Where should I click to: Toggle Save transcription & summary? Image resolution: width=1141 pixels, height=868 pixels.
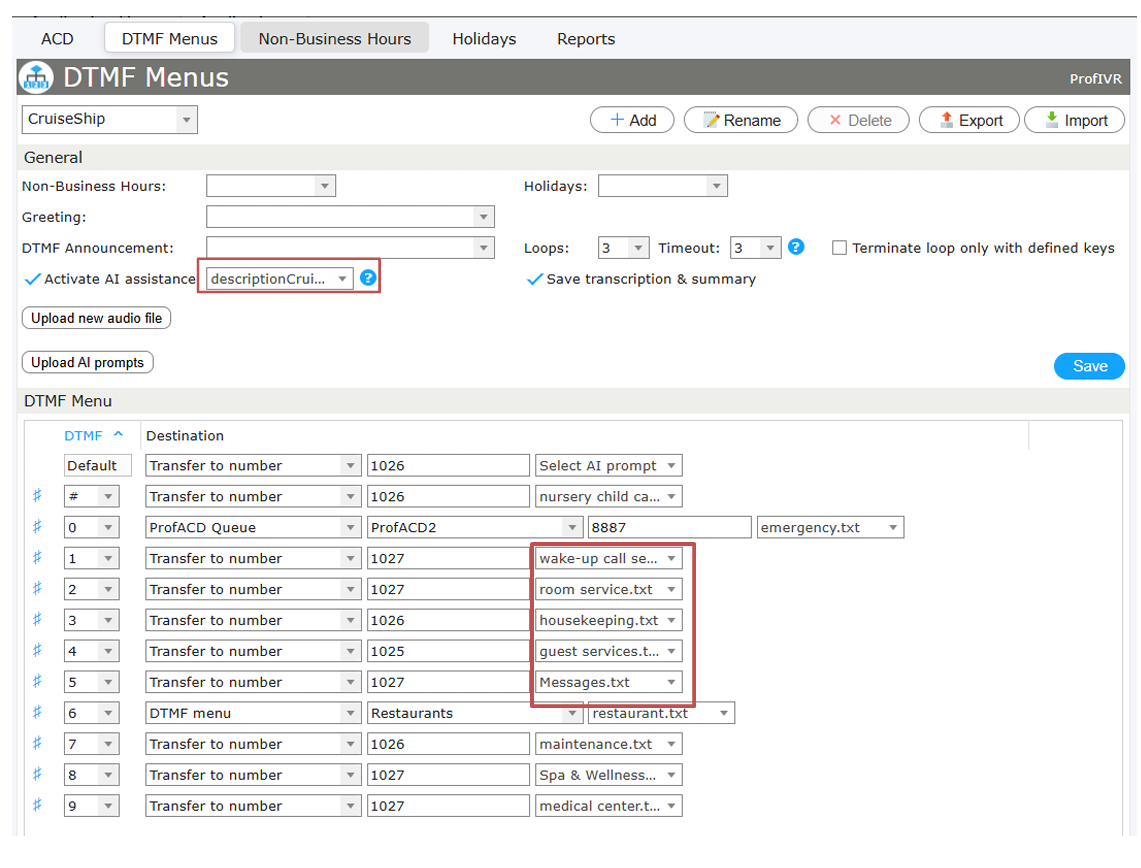pos(534,279)
